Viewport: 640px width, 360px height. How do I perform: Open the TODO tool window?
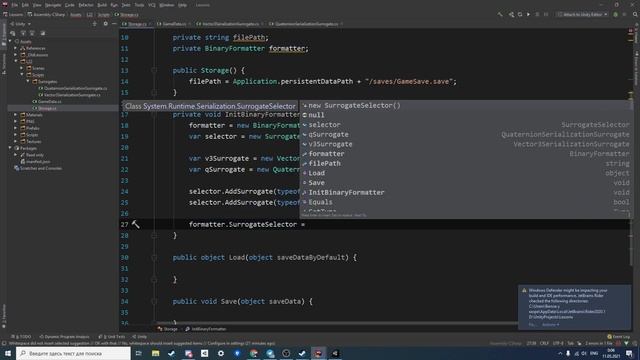tap(22, 337)
